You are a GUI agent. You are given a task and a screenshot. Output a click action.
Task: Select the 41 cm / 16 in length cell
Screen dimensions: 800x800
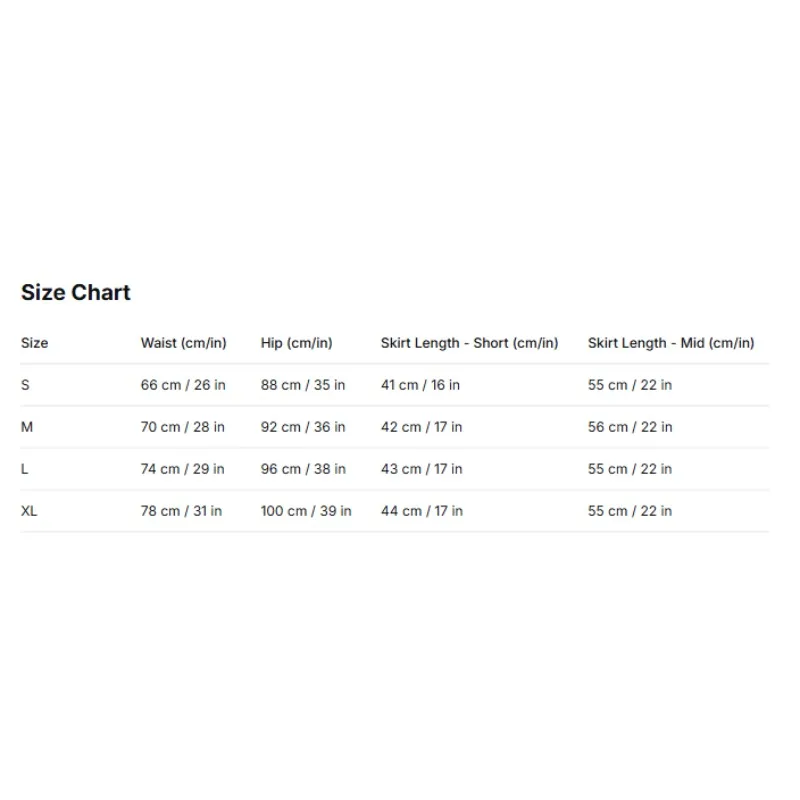420,385
